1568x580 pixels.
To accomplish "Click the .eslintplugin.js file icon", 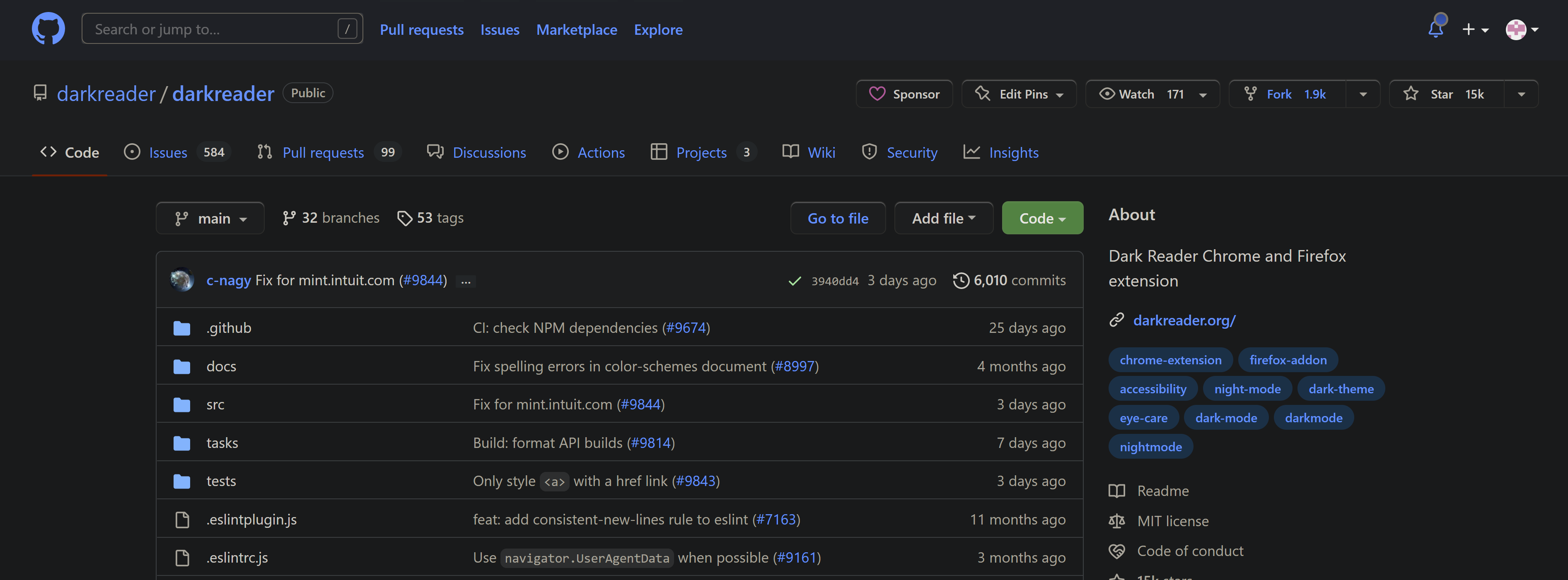I will [182, 519].
